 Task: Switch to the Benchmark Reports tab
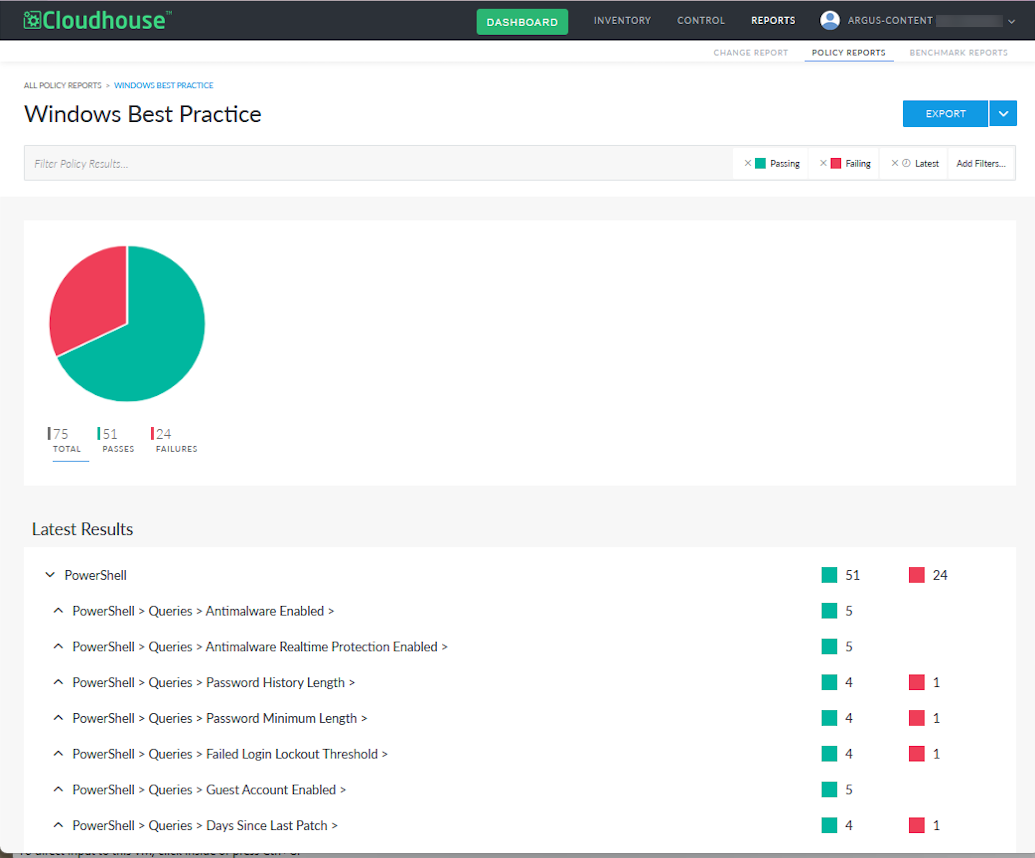click(x=958, y=52)
